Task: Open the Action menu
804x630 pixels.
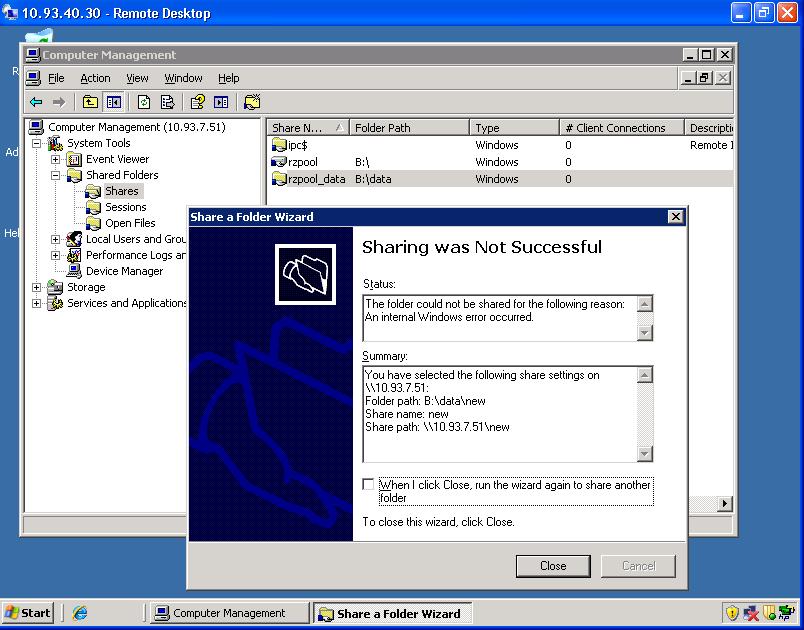Action: pos(95,78)
